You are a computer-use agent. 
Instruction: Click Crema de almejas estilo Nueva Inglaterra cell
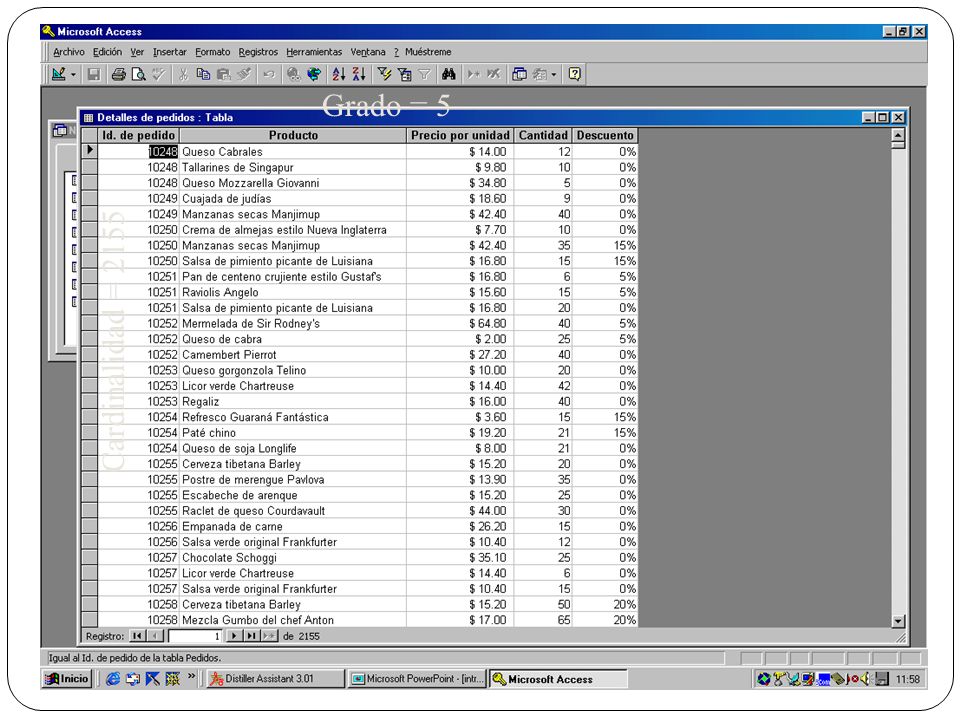(293, 230)
